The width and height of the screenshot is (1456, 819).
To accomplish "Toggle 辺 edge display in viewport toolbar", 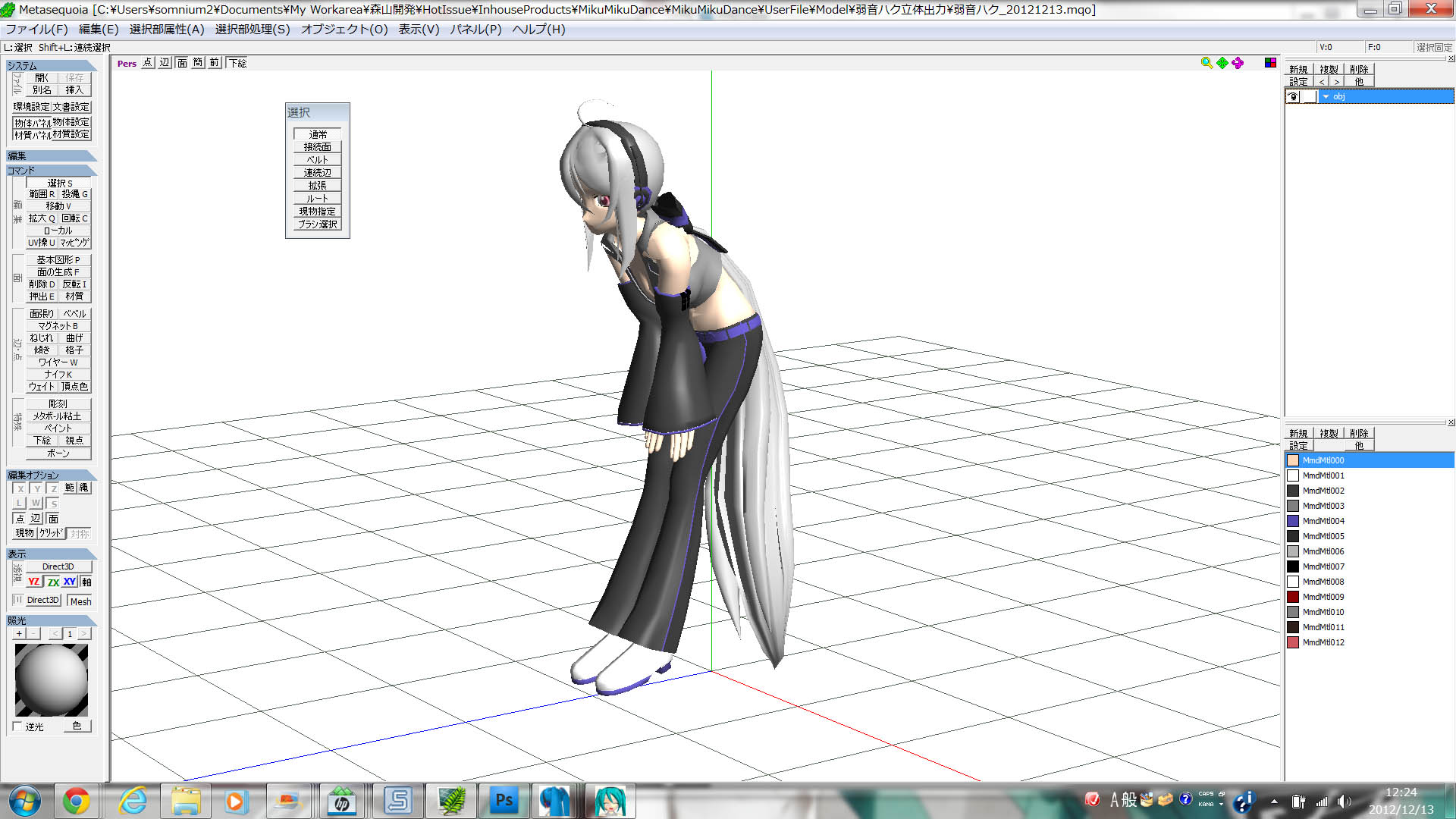I will [x=165, y=63].
